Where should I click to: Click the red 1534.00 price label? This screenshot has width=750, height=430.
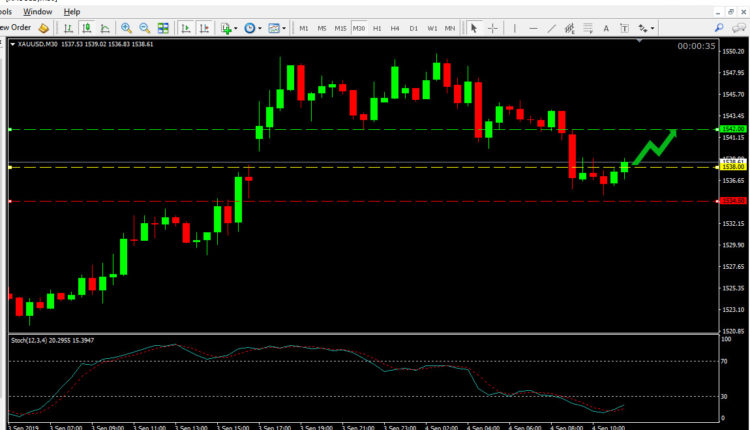[x=733, y=201]
